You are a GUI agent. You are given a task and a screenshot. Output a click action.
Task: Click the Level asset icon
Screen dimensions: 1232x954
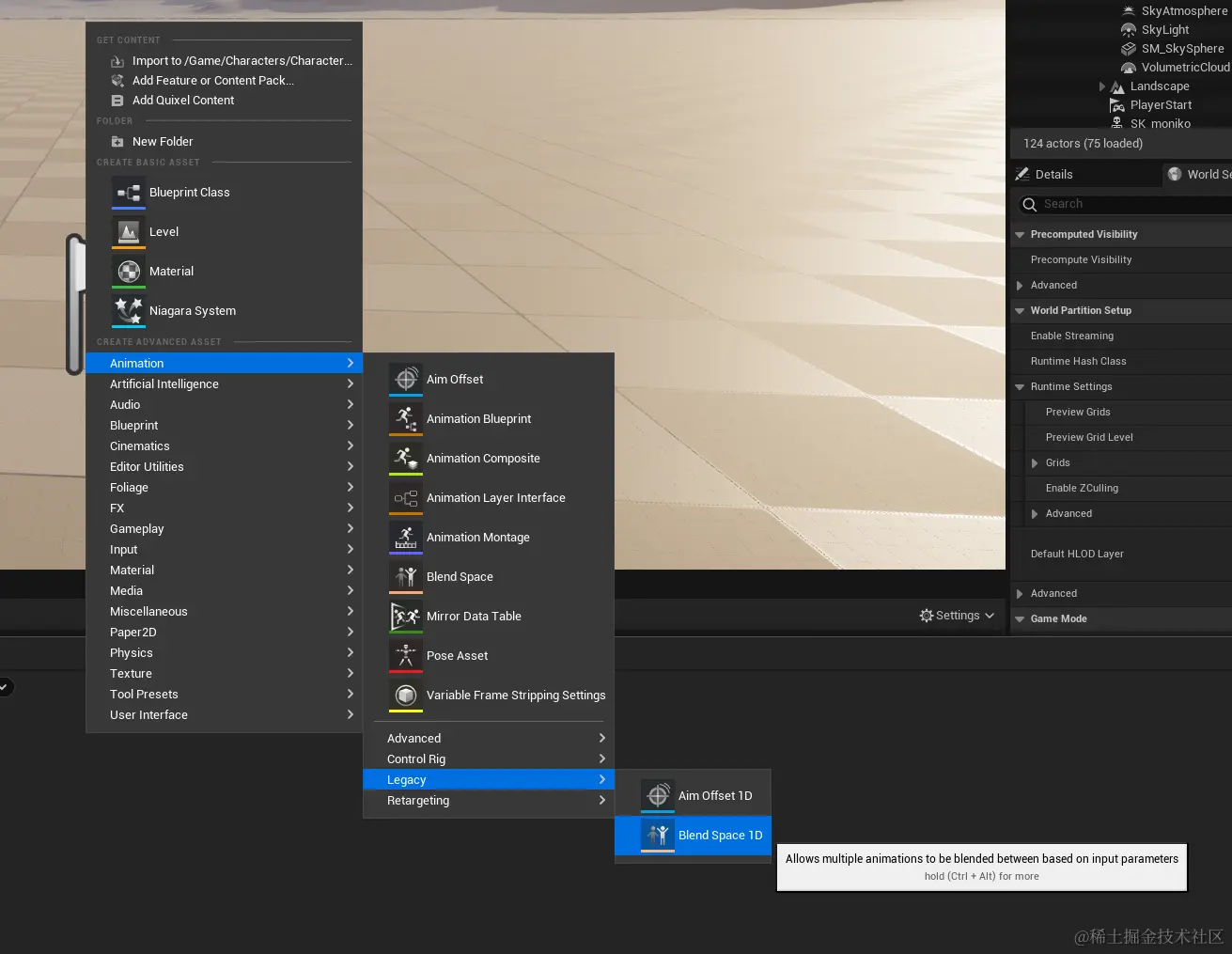tap(129, 231)
